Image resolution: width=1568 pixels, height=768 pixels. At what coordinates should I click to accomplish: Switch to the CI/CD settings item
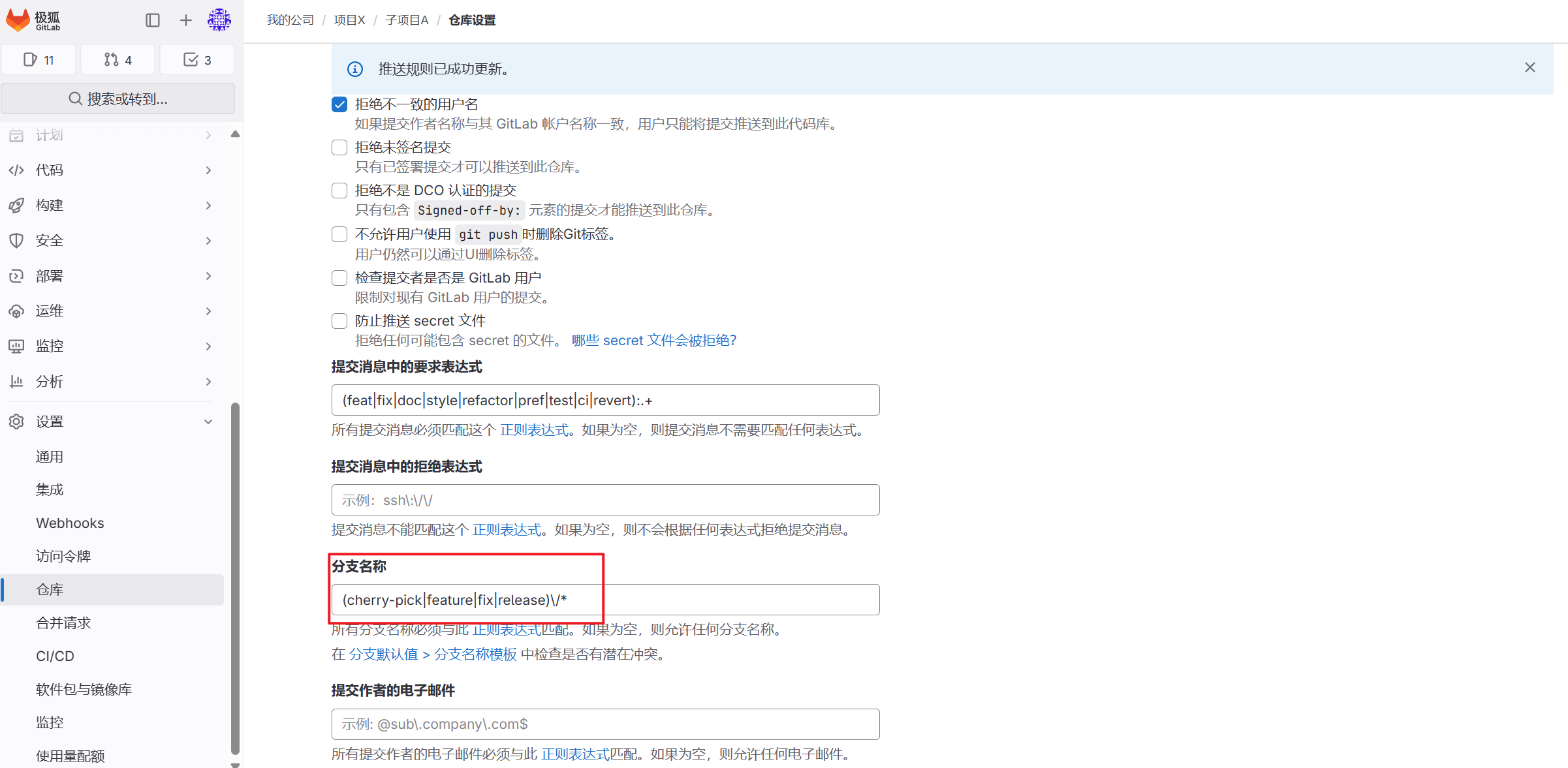point(55,656)
